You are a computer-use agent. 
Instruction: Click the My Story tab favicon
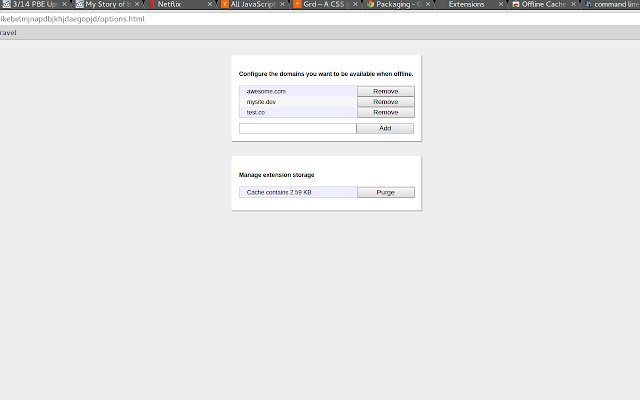(80, 4)
